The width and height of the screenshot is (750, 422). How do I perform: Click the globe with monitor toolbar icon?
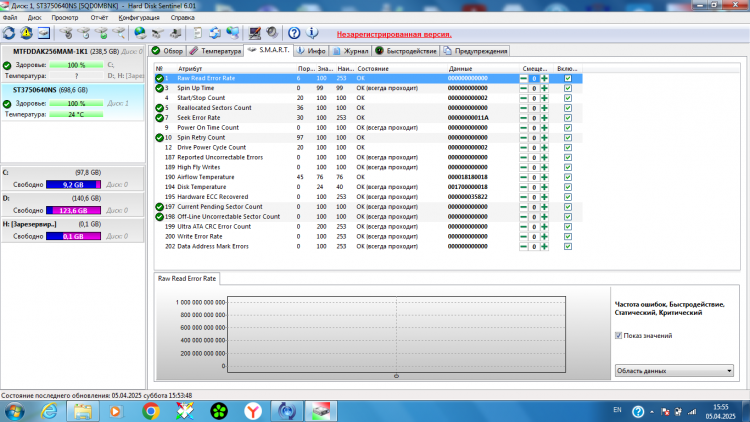tap(232, 33)
